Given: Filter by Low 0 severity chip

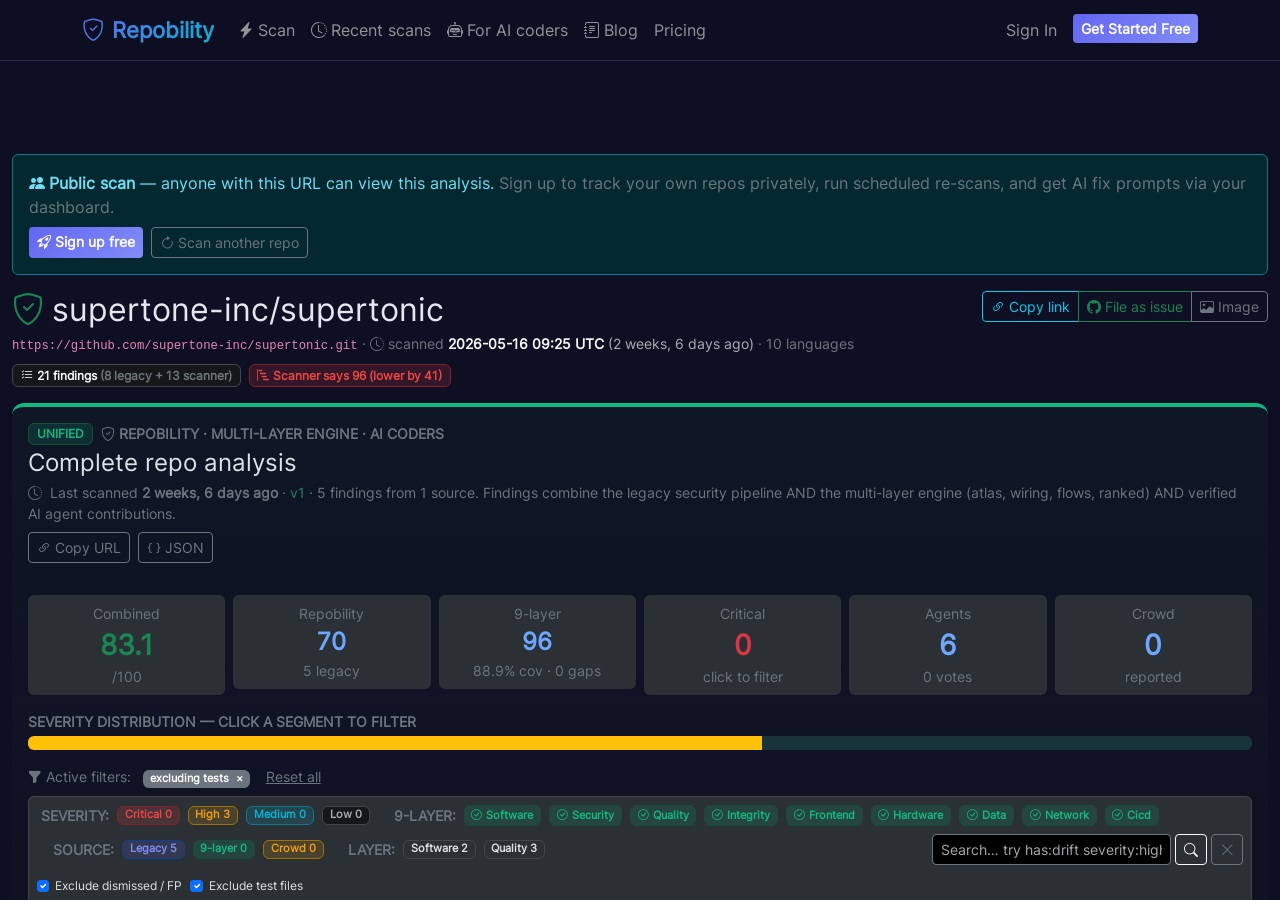Looking at the screenshot, I should tap(346, 815).
